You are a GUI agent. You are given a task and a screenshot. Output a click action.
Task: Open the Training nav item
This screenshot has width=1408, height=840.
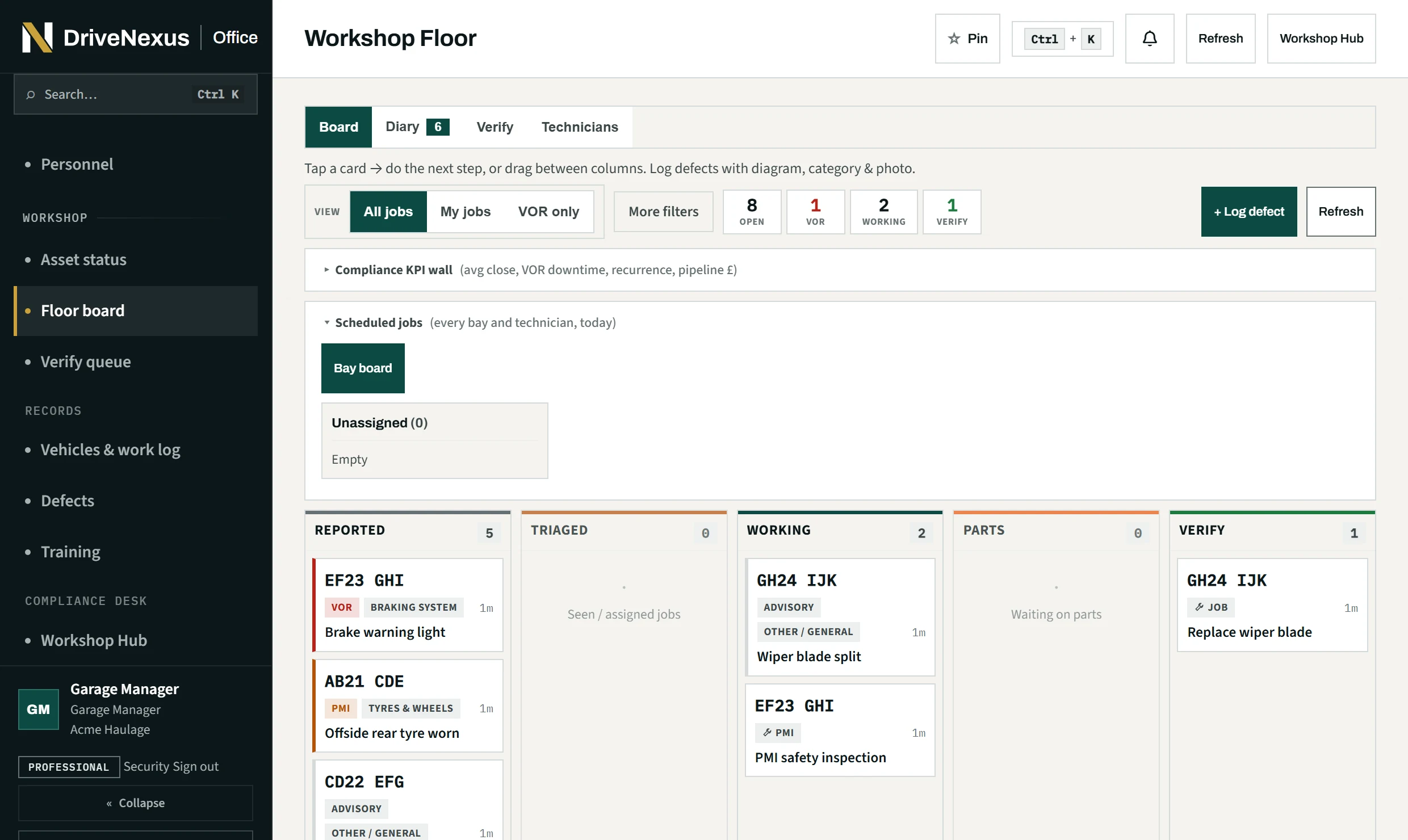[x=136, y=552]
